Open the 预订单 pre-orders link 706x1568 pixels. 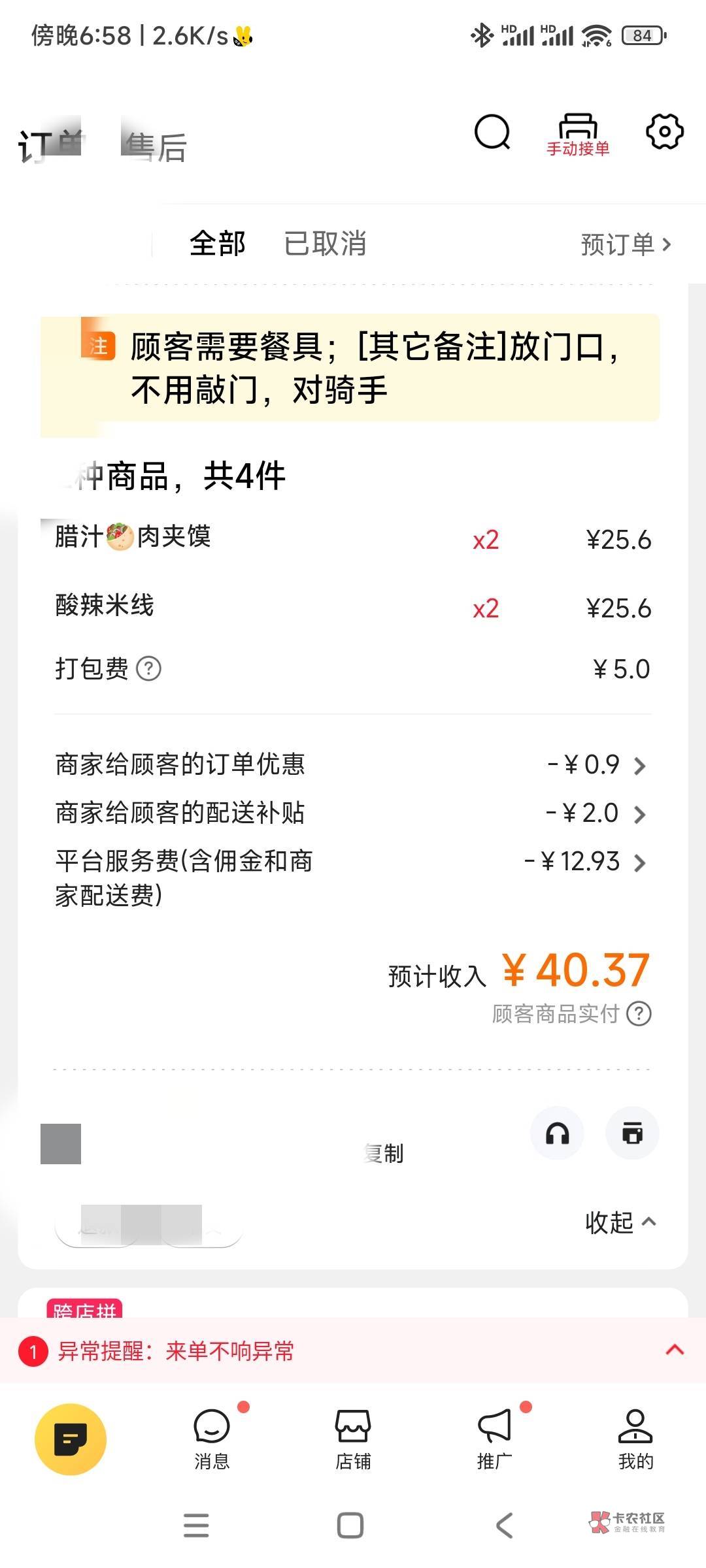[626, 244]
